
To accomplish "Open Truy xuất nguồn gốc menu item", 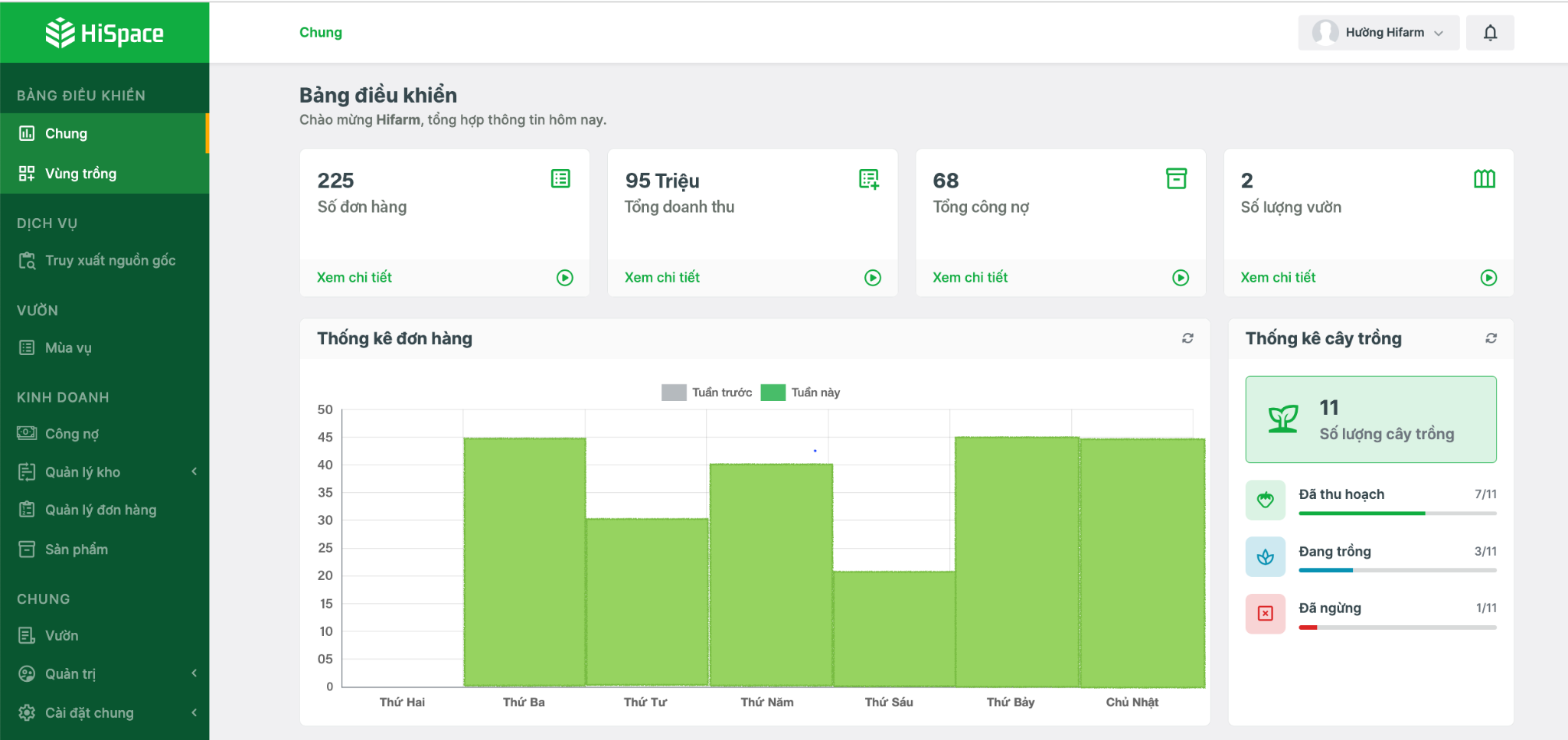I will [x=109, y=260].
